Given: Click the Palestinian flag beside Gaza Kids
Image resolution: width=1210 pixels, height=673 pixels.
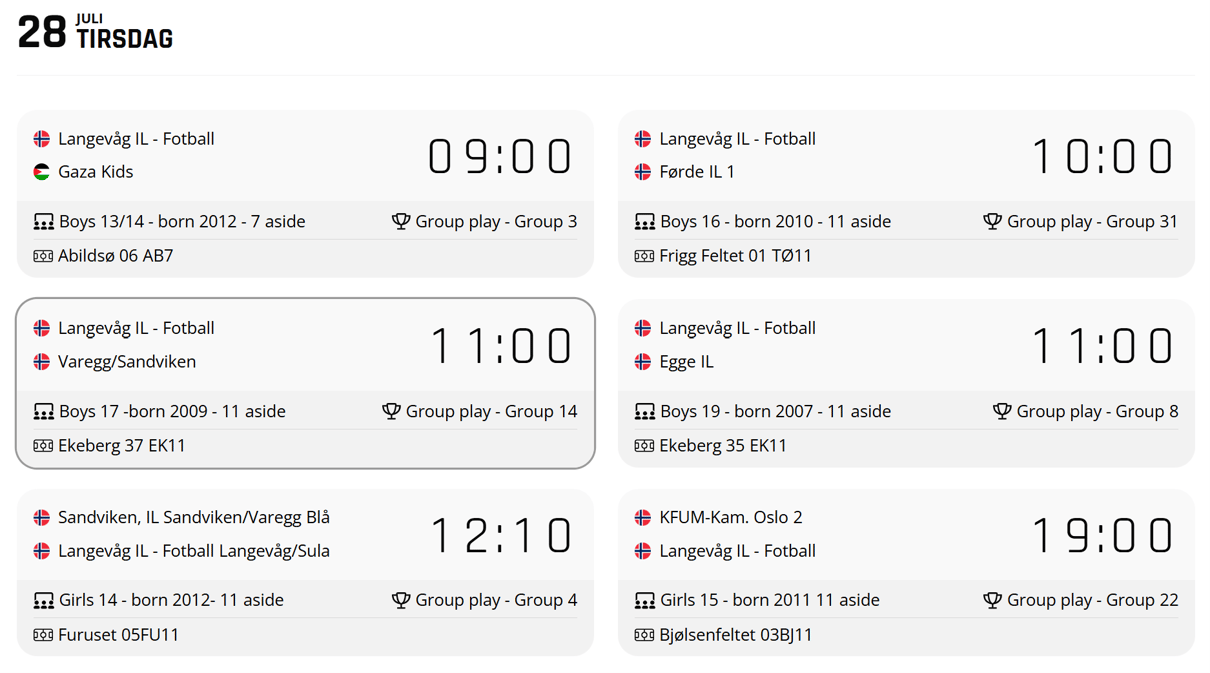Looking at the screenshot, I should [41, 172].
